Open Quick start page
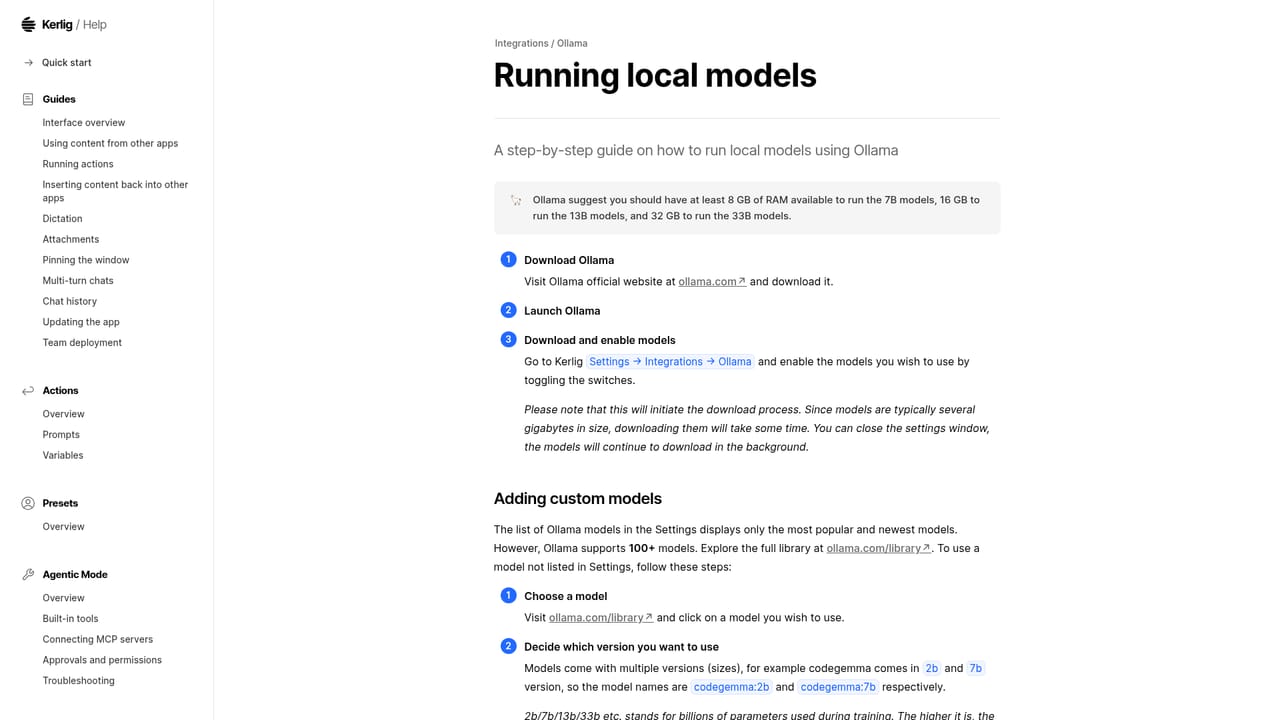1280x720 pixels. (67, 62)
